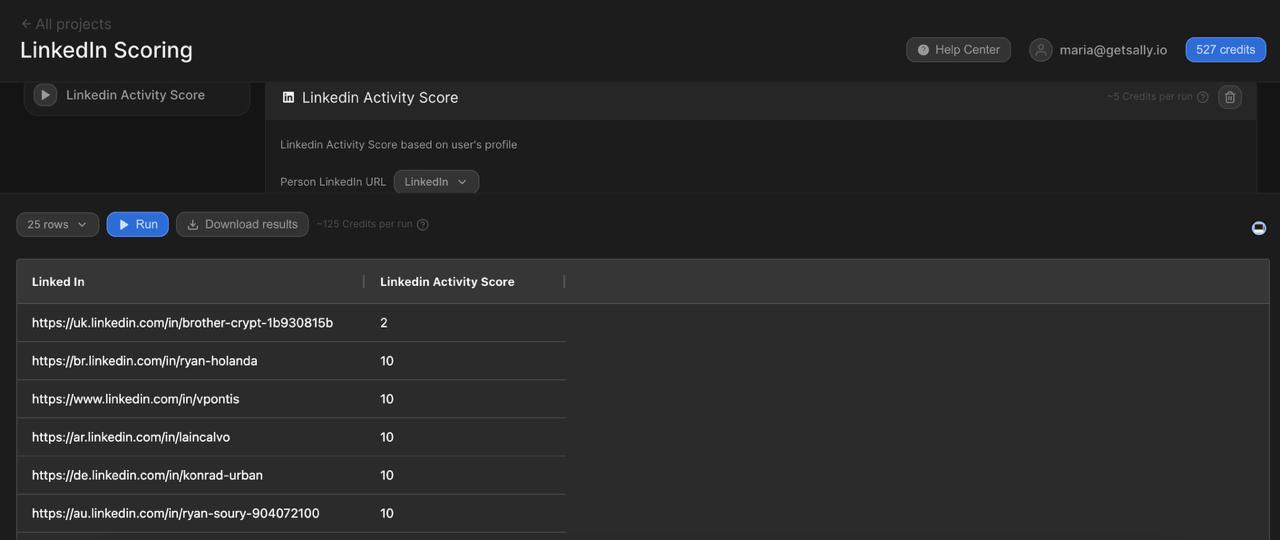
Task: Select the brother-crypt-1b930815b URL cell
Action: (x=190, y=323)
